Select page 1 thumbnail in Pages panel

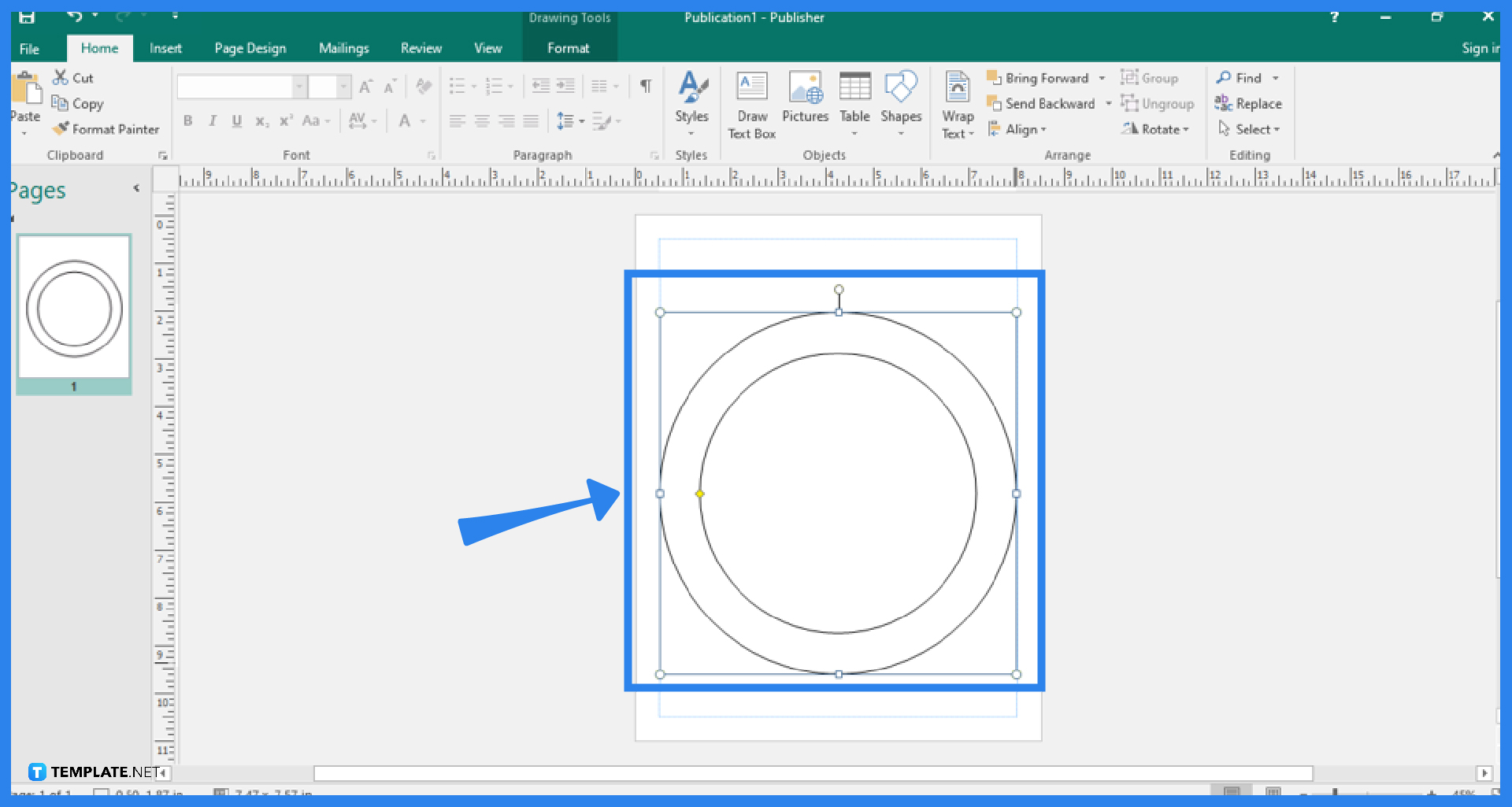(74, 309)
